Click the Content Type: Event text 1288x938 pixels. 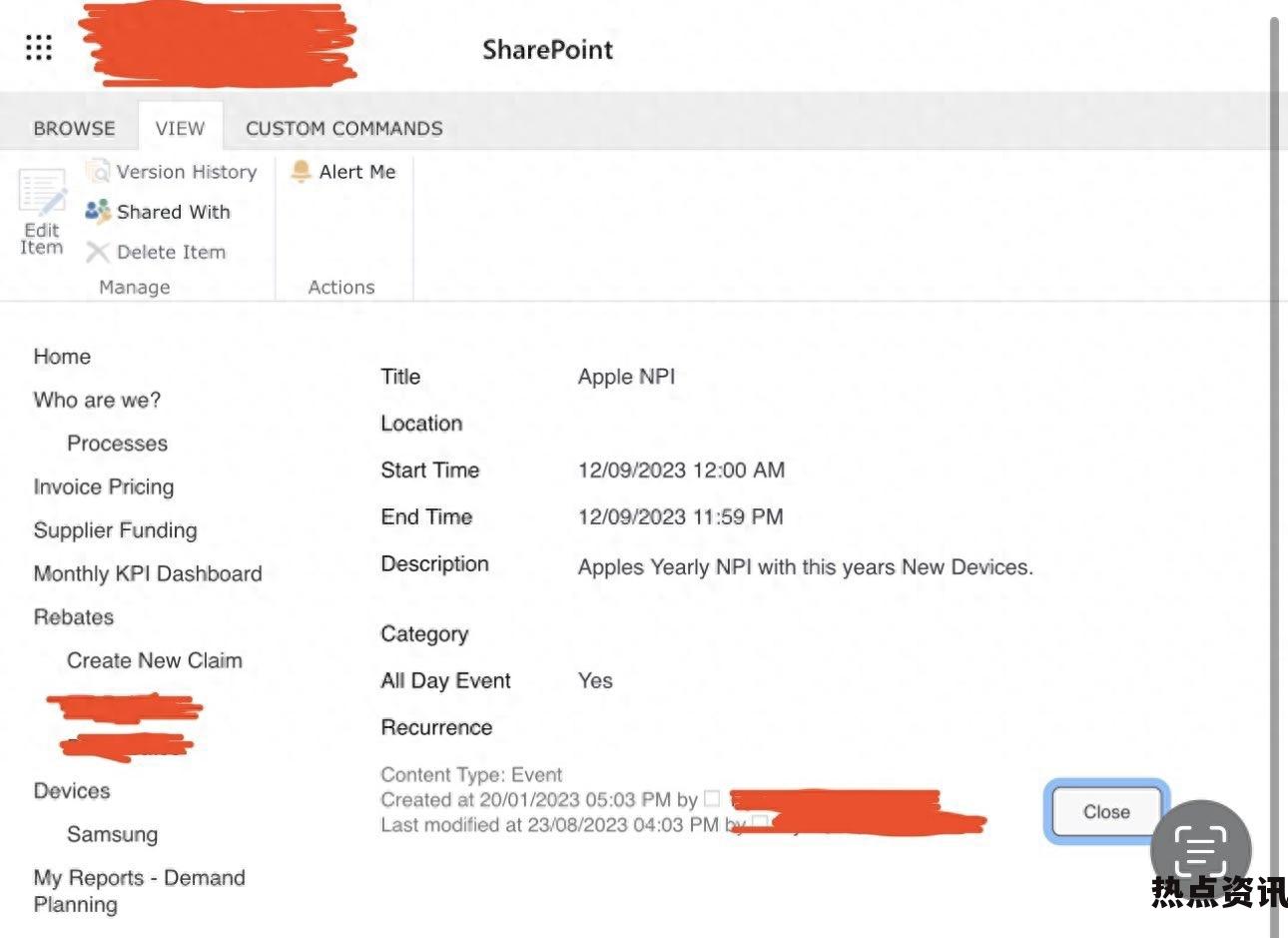[x=471, y=774]
